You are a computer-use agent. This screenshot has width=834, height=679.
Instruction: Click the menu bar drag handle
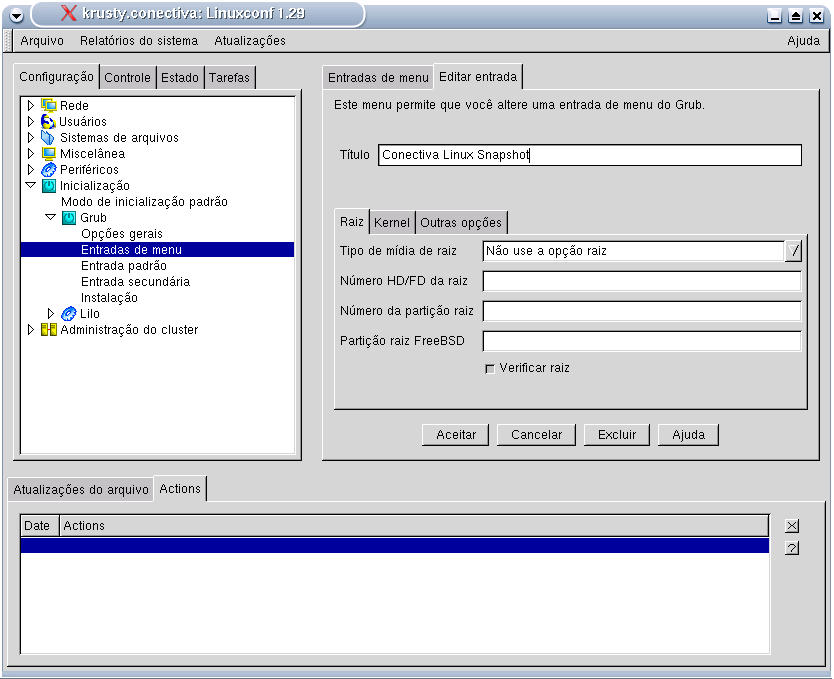(7, 41)
